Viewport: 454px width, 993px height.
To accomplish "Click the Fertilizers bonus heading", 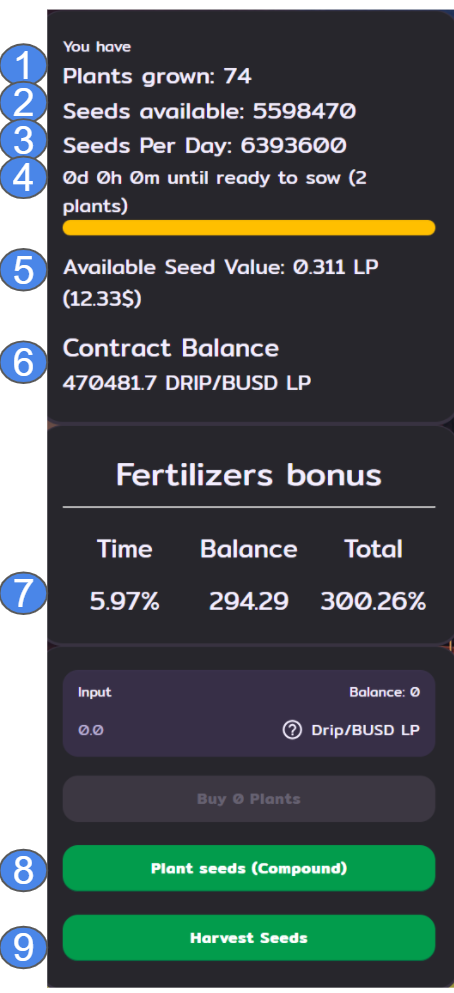I will 249,474.
